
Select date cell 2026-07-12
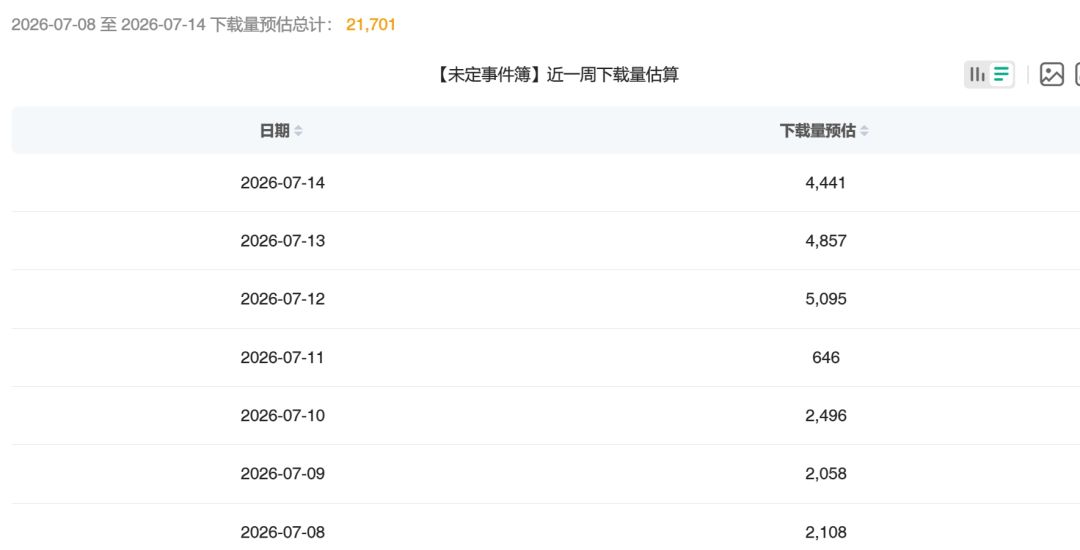(x=282, y=299)
